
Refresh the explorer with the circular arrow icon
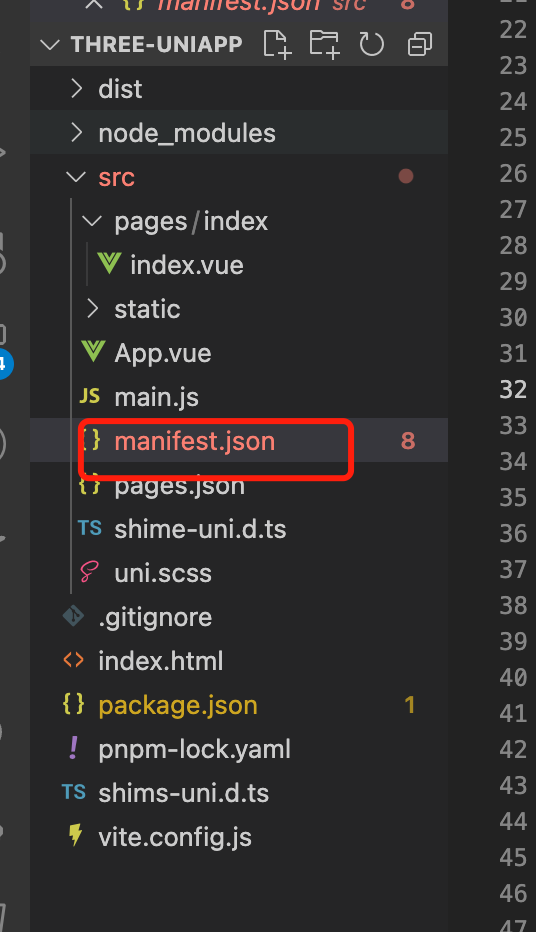click(x=372, y=45)
